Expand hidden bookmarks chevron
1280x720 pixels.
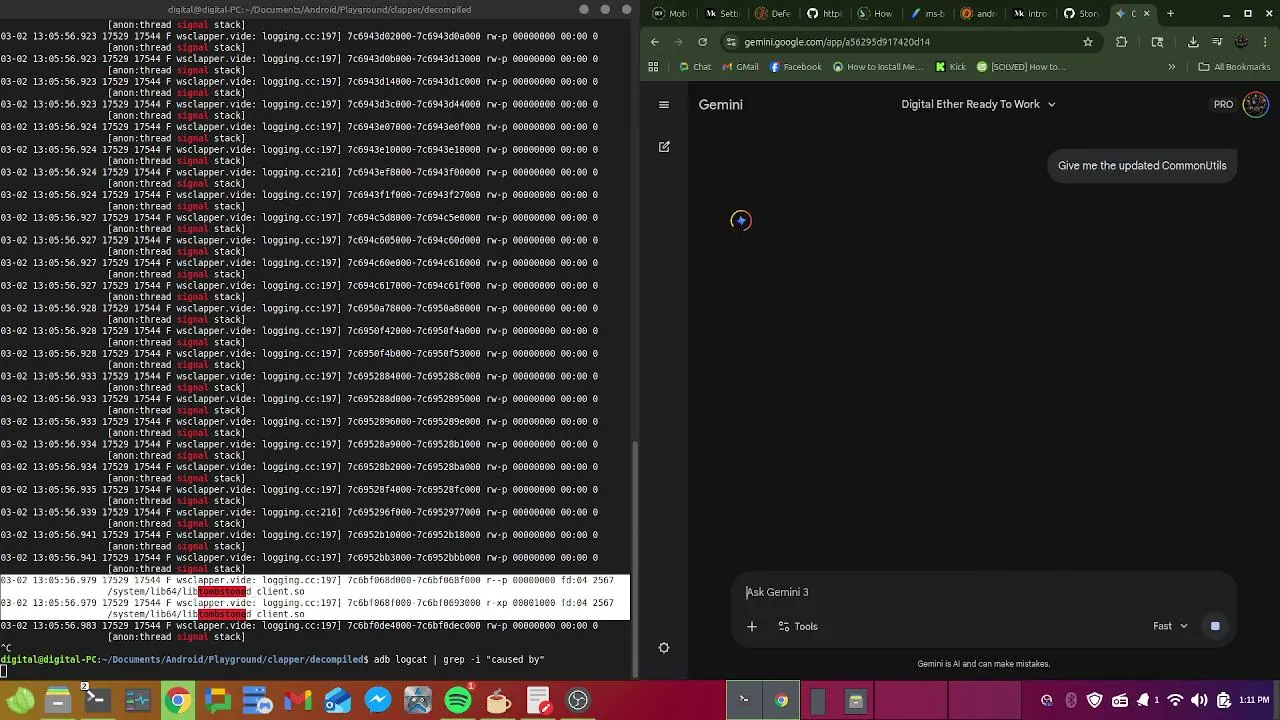click(1171, 67)
